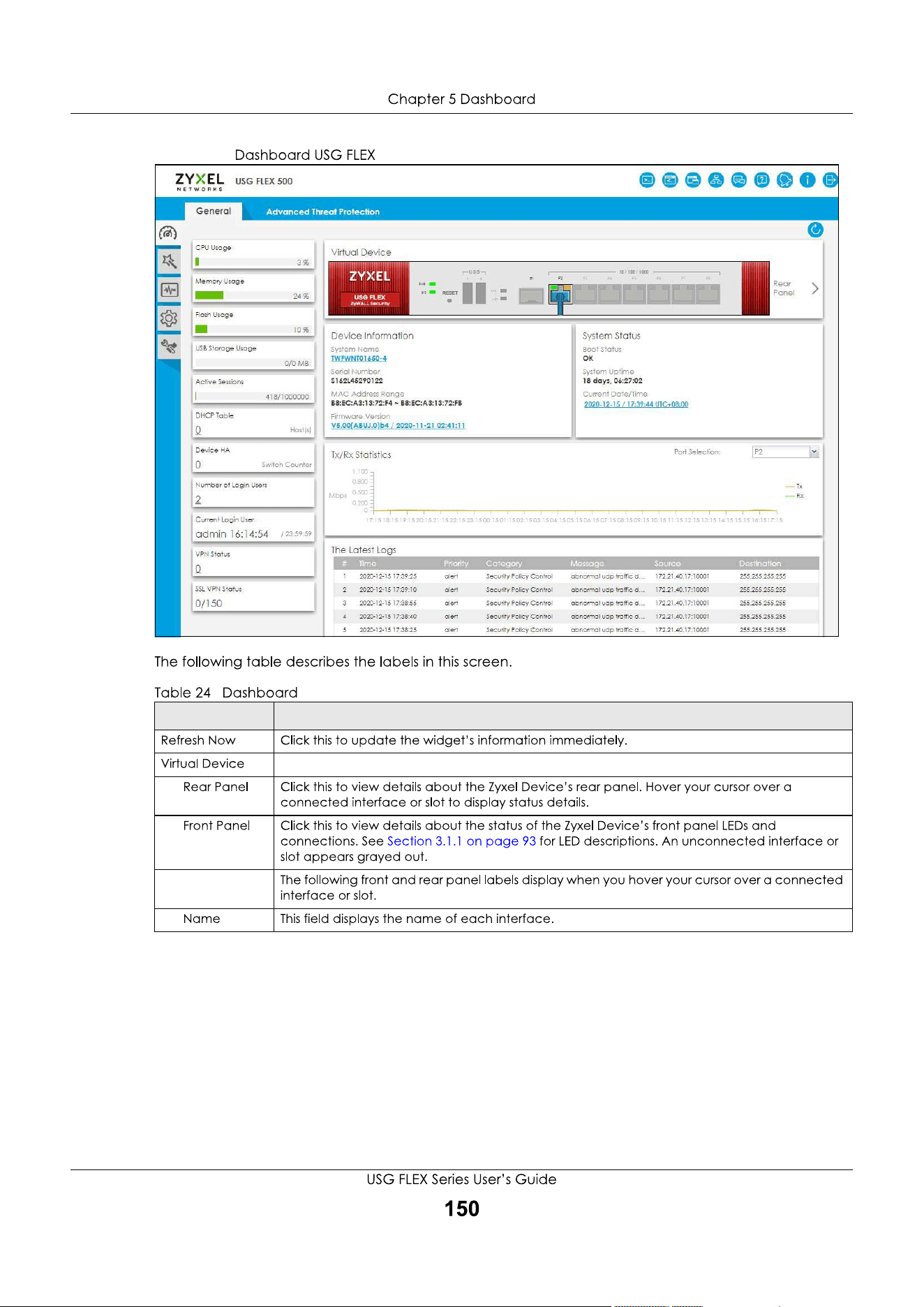
Task: Open the About (i) info icon
Action: pyautogui.click(x=807, y=180)
